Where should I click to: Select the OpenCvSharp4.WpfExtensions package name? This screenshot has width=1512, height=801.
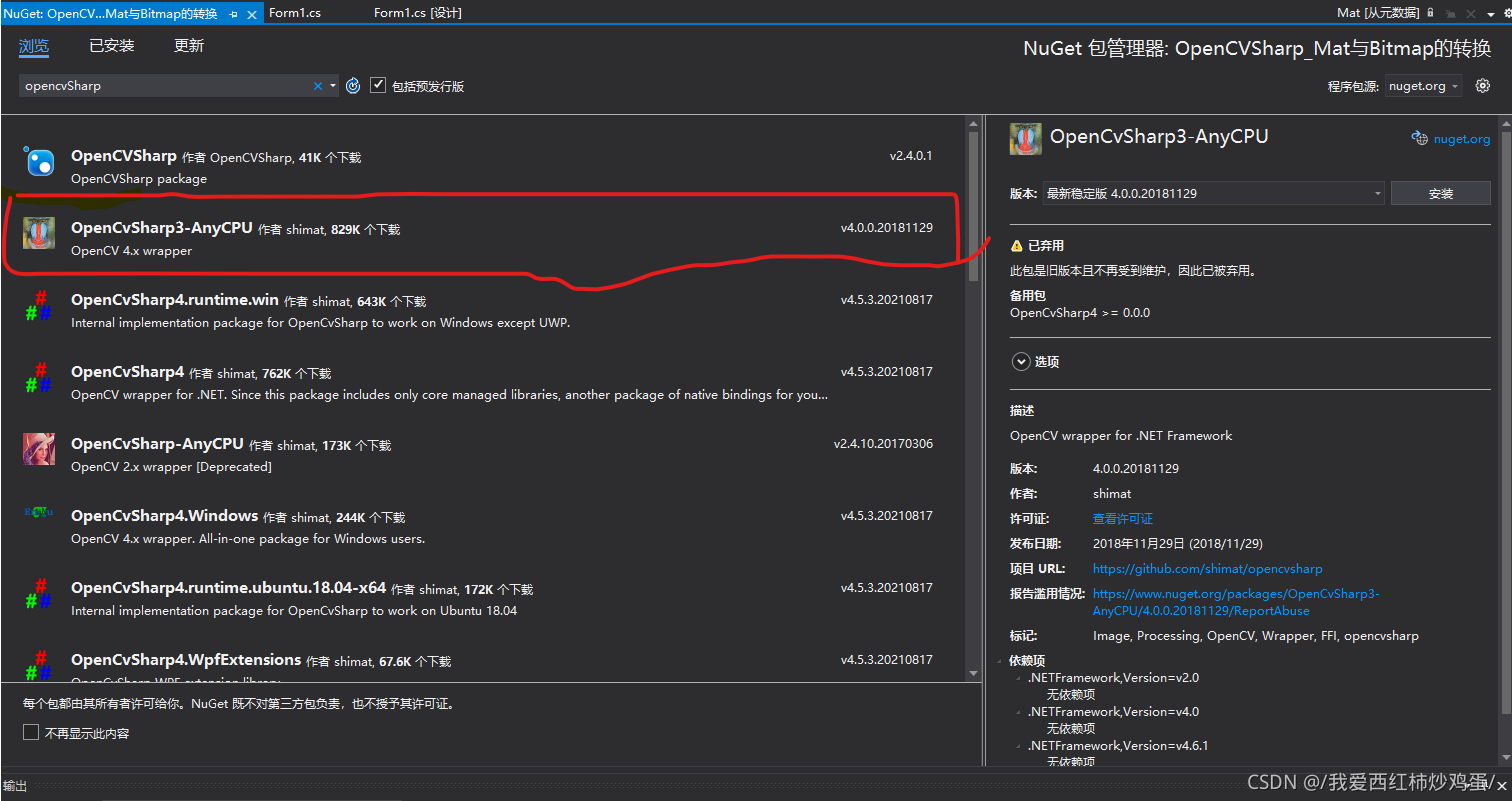[186, 660]
